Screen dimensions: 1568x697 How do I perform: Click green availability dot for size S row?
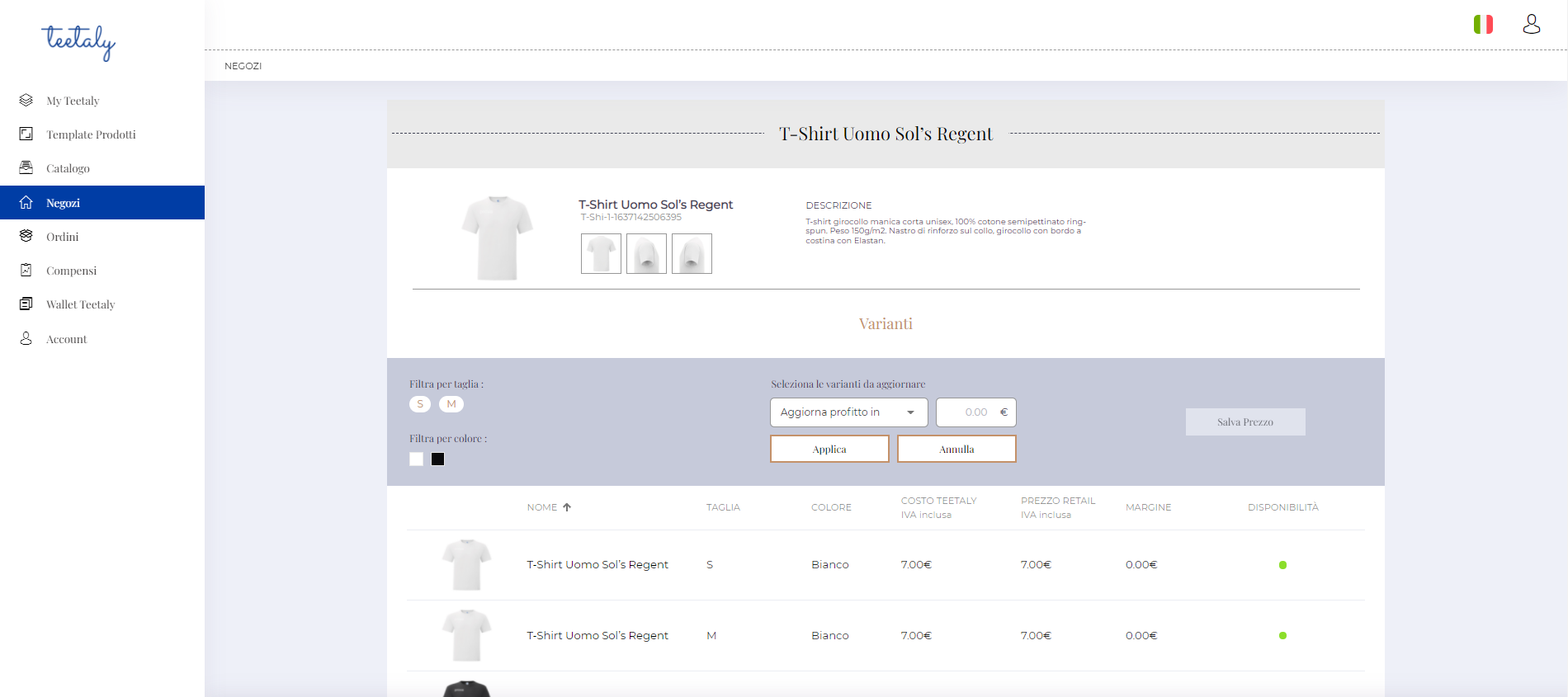pyautogui.click(x=1282, y=565)
